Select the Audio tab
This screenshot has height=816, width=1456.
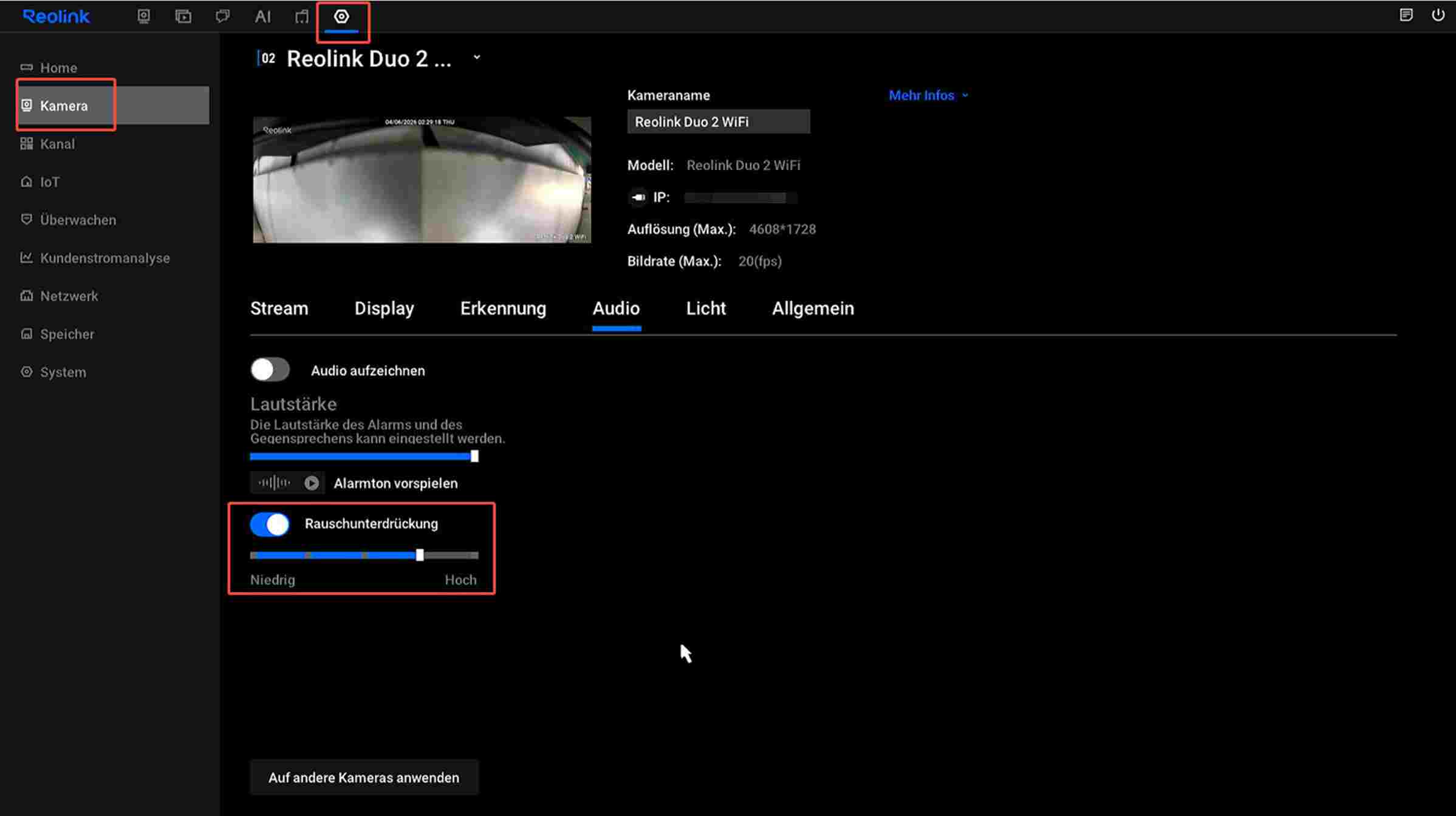616,308
